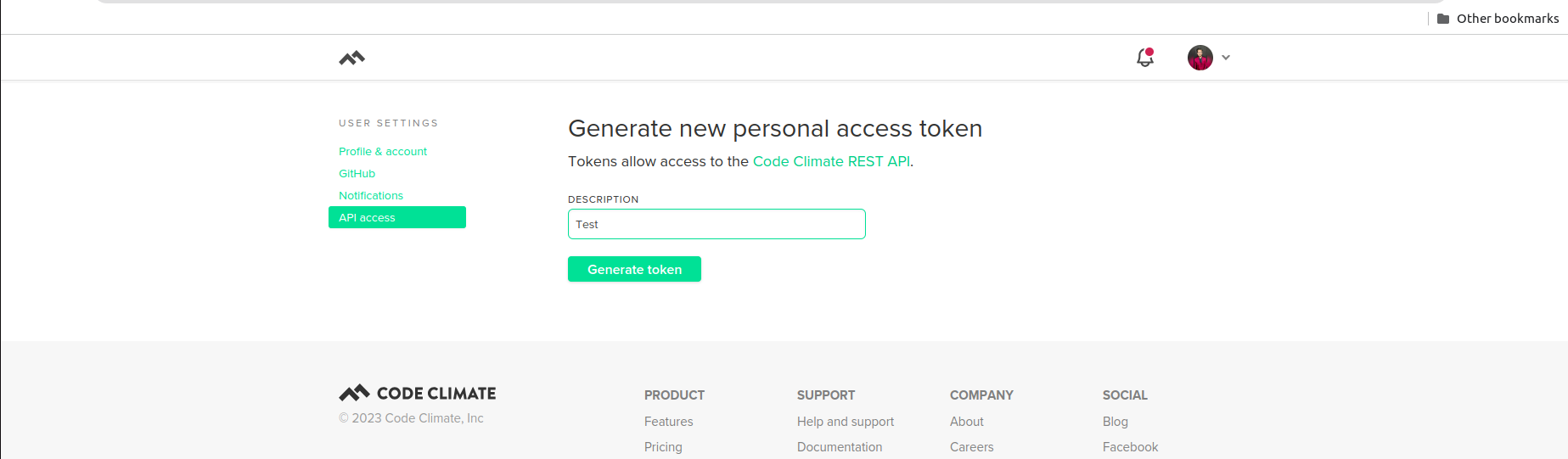Open the Other bookmarks folder
Image resolution: width=1568 pixels, height=459 pixels.
point(1498,19)
